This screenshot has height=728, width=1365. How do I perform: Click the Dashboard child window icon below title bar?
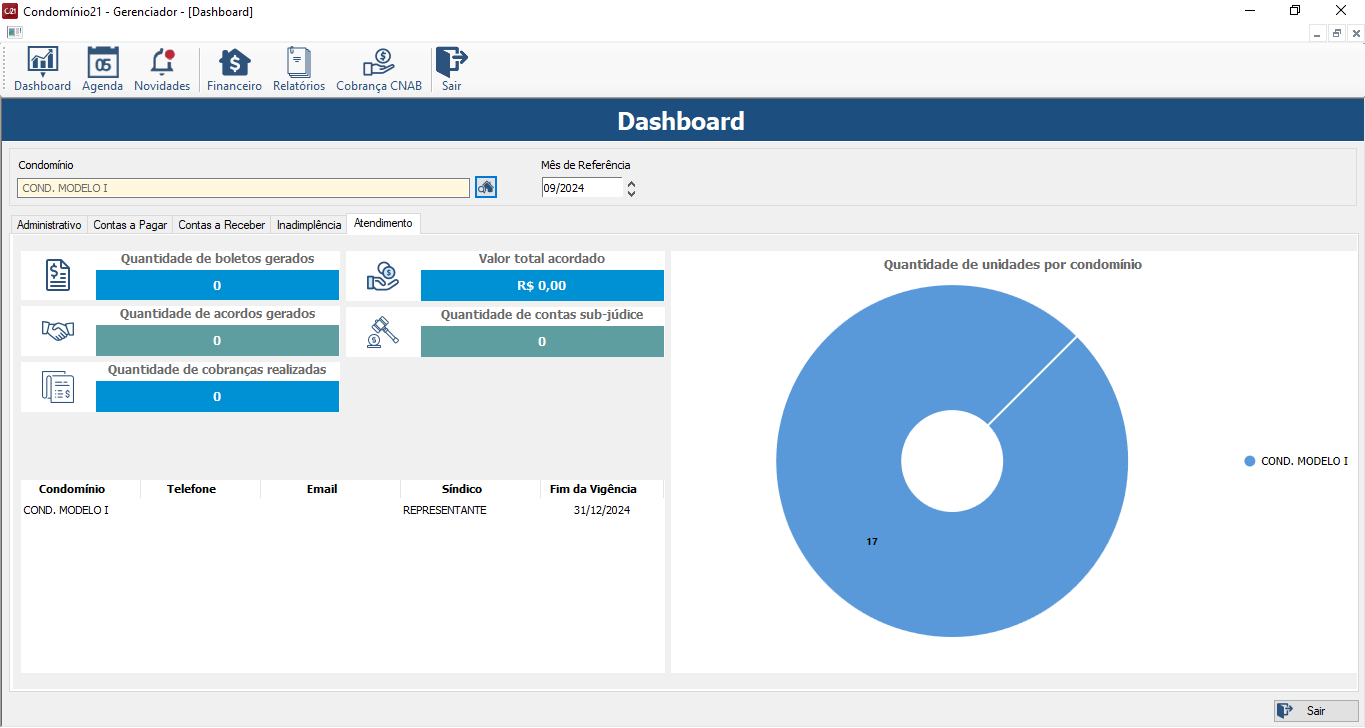pyautogui.click(x=14, y=32)
